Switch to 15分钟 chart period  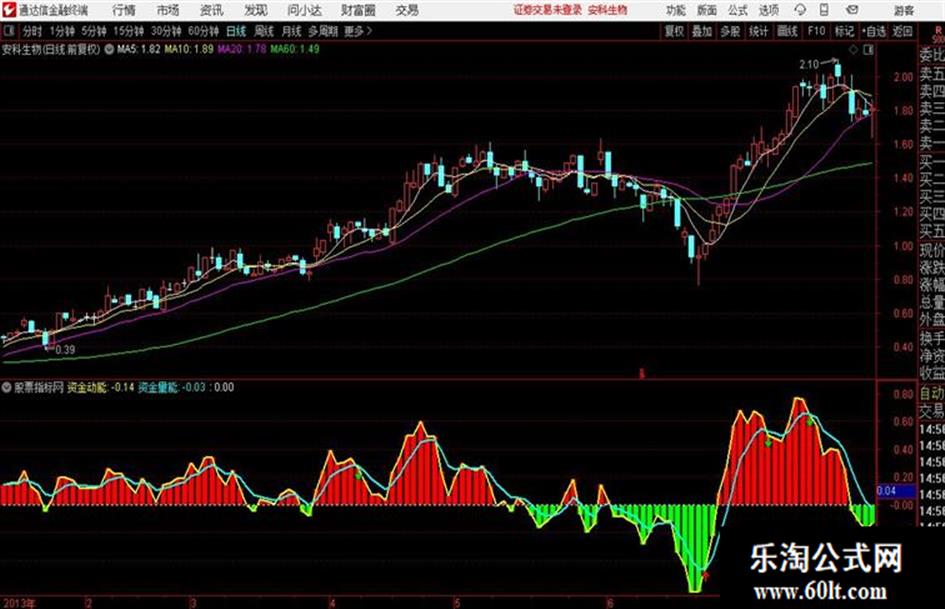pyautogui.click(x=129, y=31)
